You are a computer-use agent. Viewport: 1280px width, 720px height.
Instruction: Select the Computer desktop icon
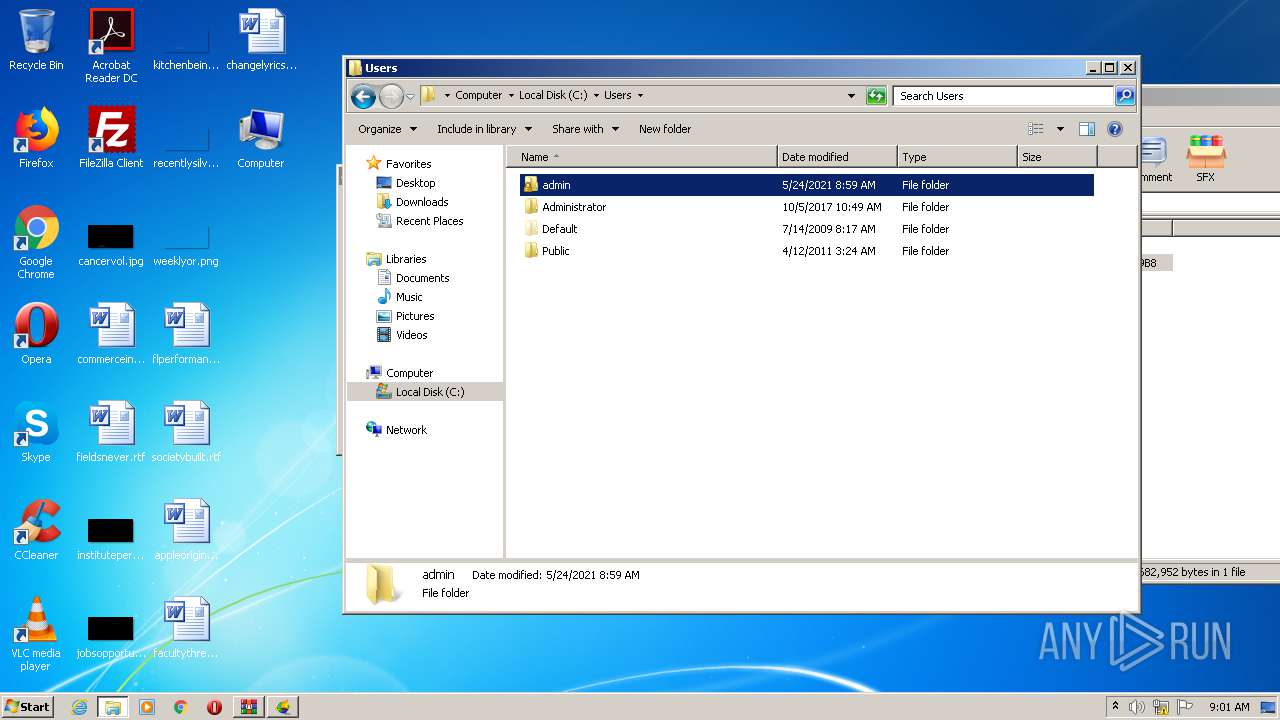point(261,138)
